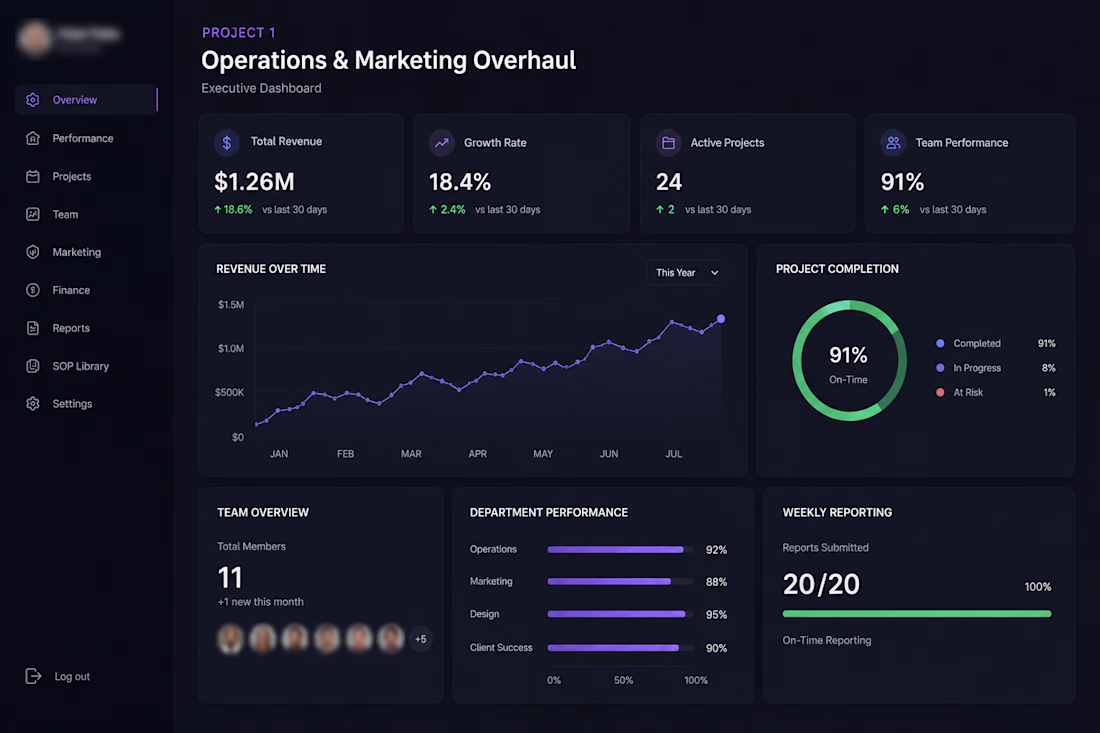This screenshot has width=1100, height=733.
Task: Click the highlighted last point on revenue chart
Action: pyautogui.click(x=720, y=318)
